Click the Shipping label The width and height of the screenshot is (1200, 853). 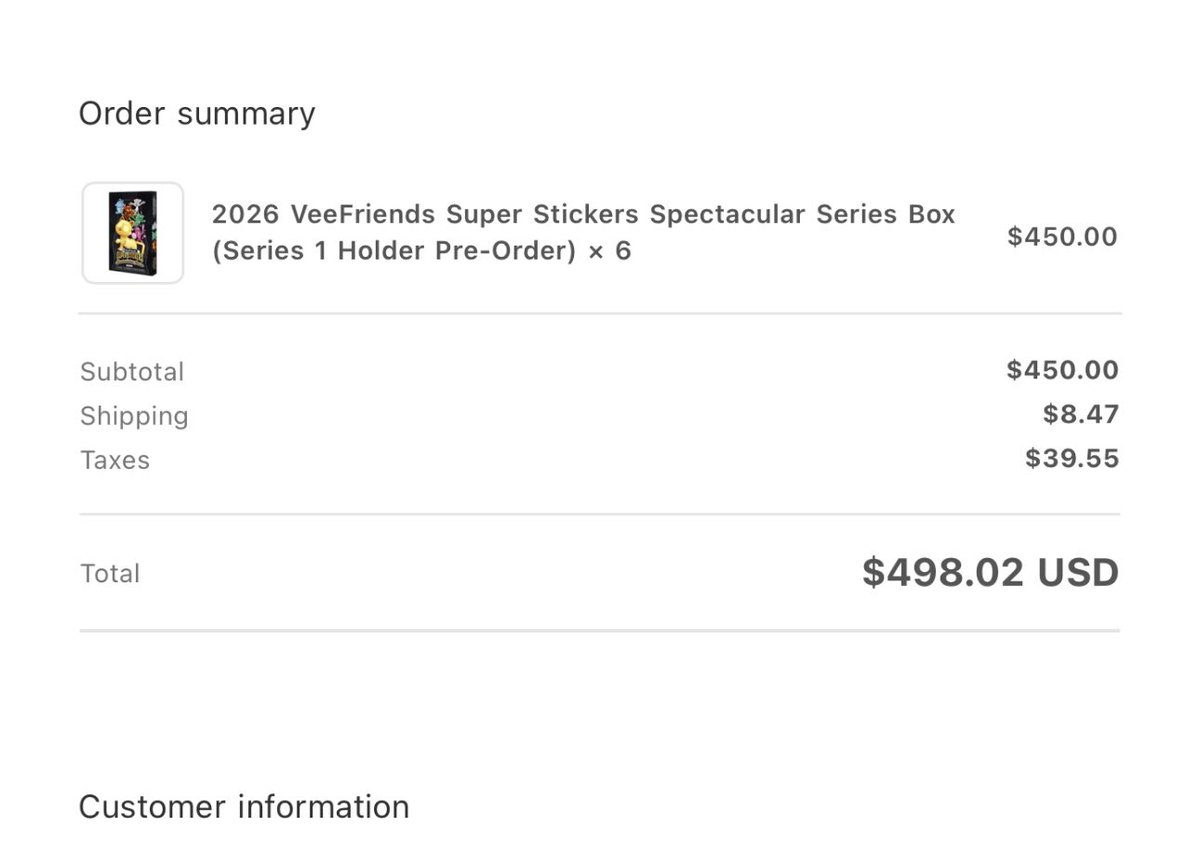pos(134,416)
